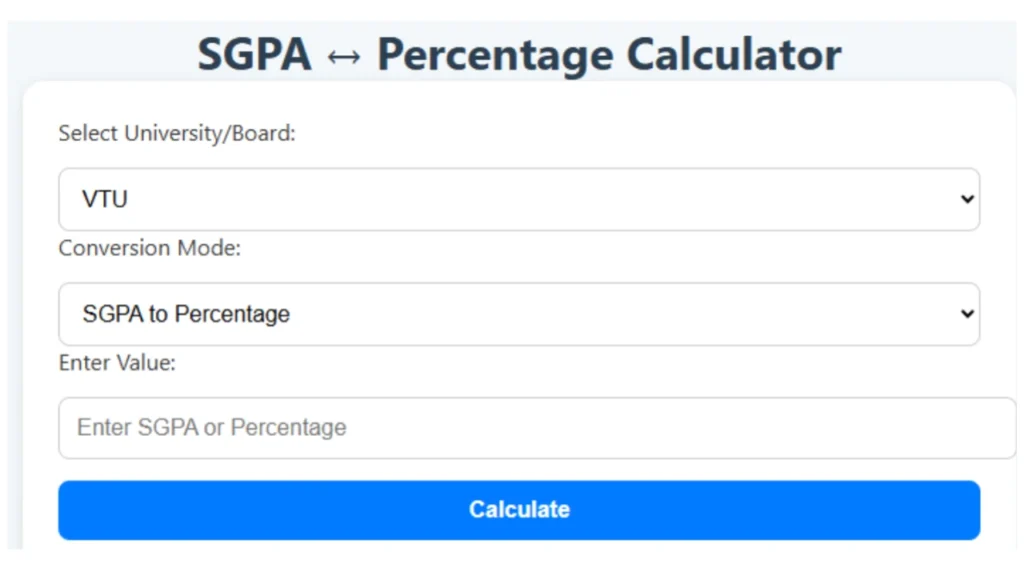This screenshot has width=1024, height=576.
Task: Click the word 'SGPA' in the page heading
Action: 255,54
